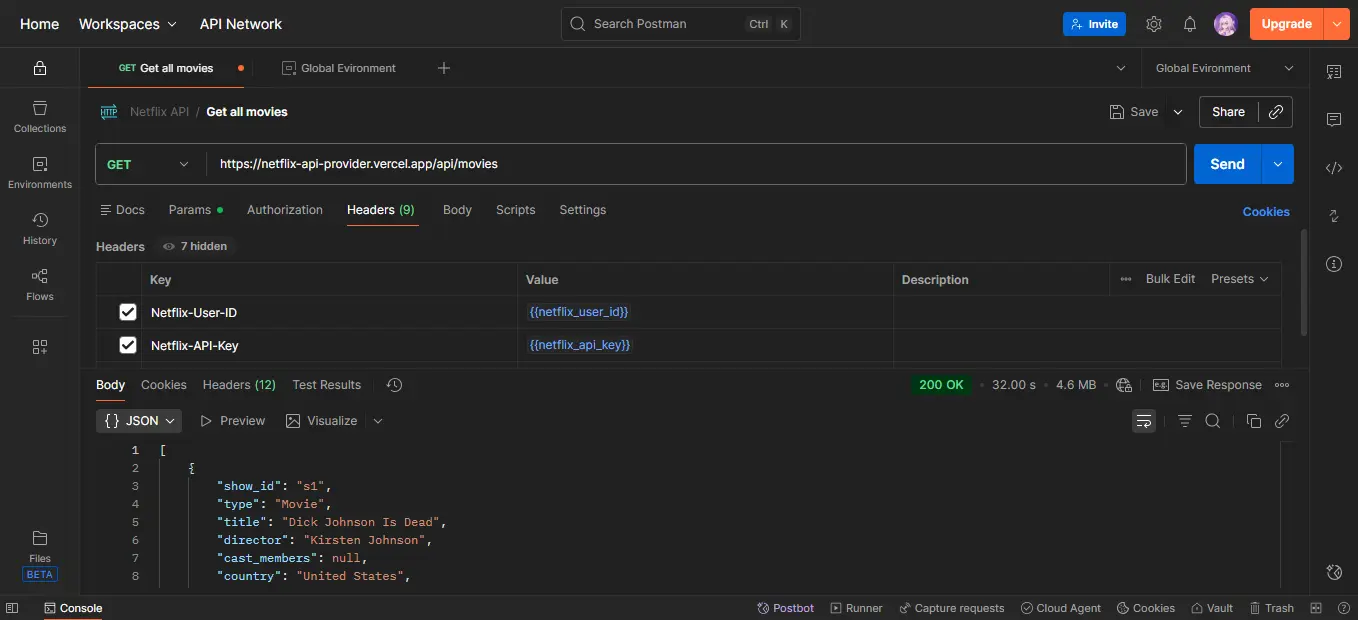
Task: Open the comments panel
Action: tap(1334, 120)
